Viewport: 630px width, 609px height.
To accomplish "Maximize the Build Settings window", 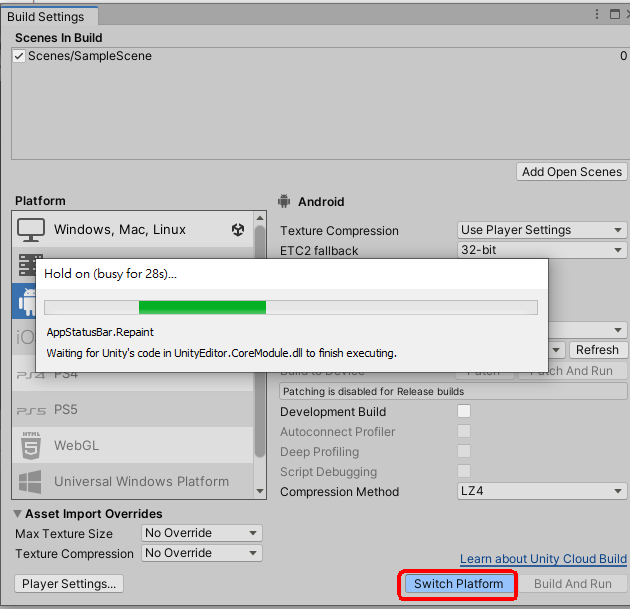I will pos(615,14).
